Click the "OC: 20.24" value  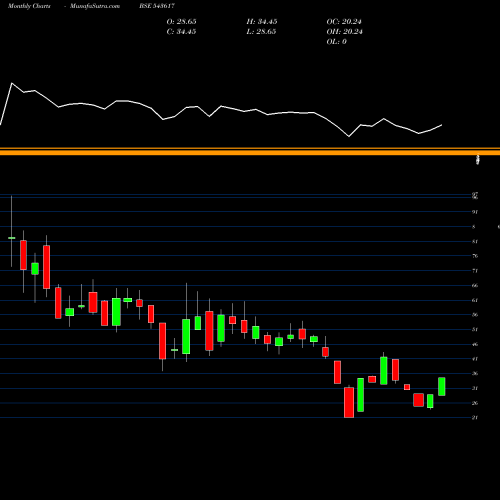(x=344, y=22)
